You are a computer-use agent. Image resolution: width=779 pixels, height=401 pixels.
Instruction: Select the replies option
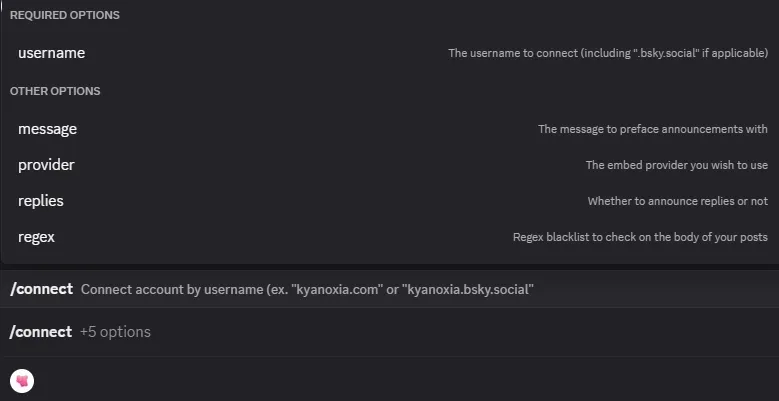pos(41,201)
